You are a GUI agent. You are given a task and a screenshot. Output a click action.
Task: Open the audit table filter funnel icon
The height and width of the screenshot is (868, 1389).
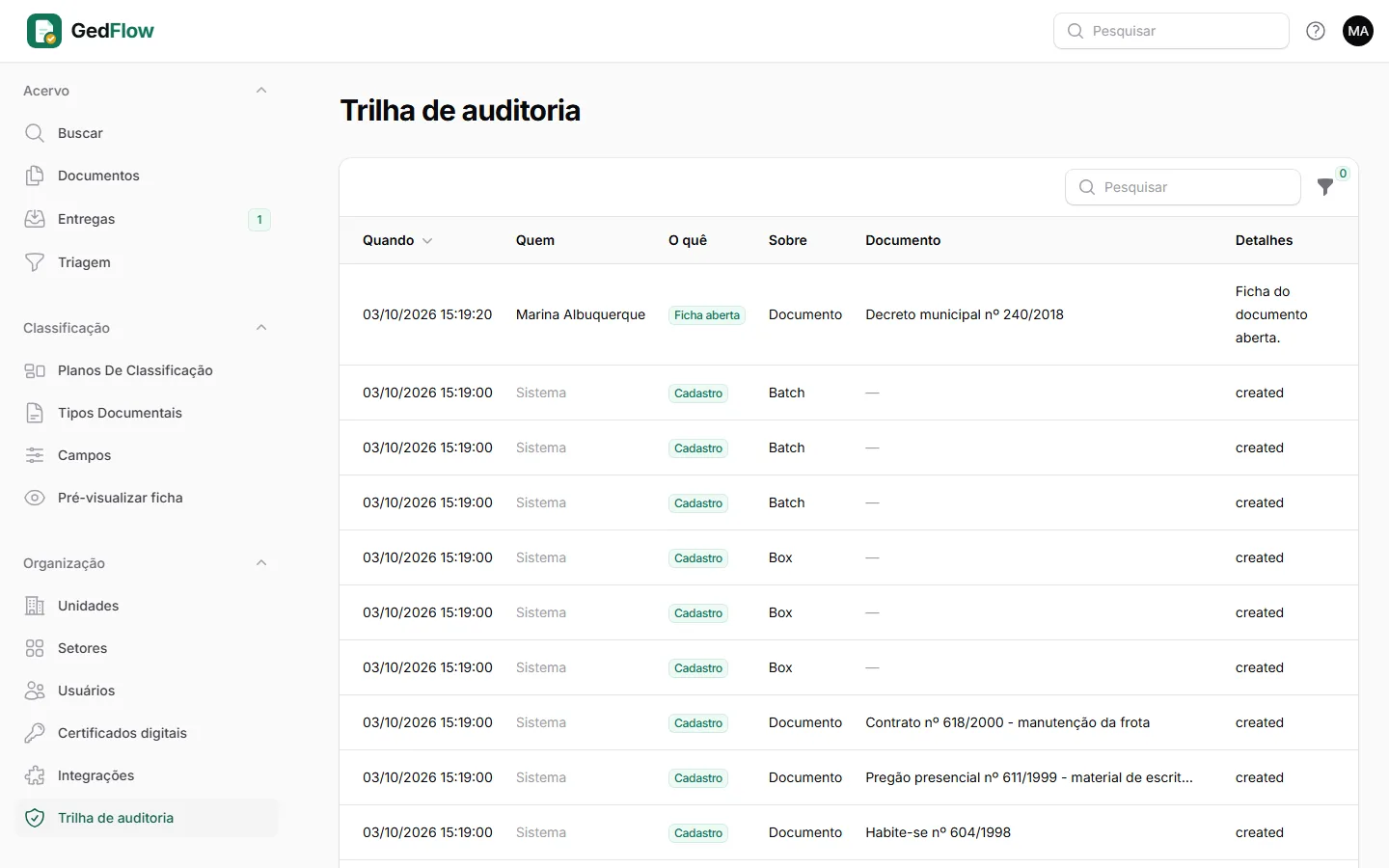point(1325,187)
